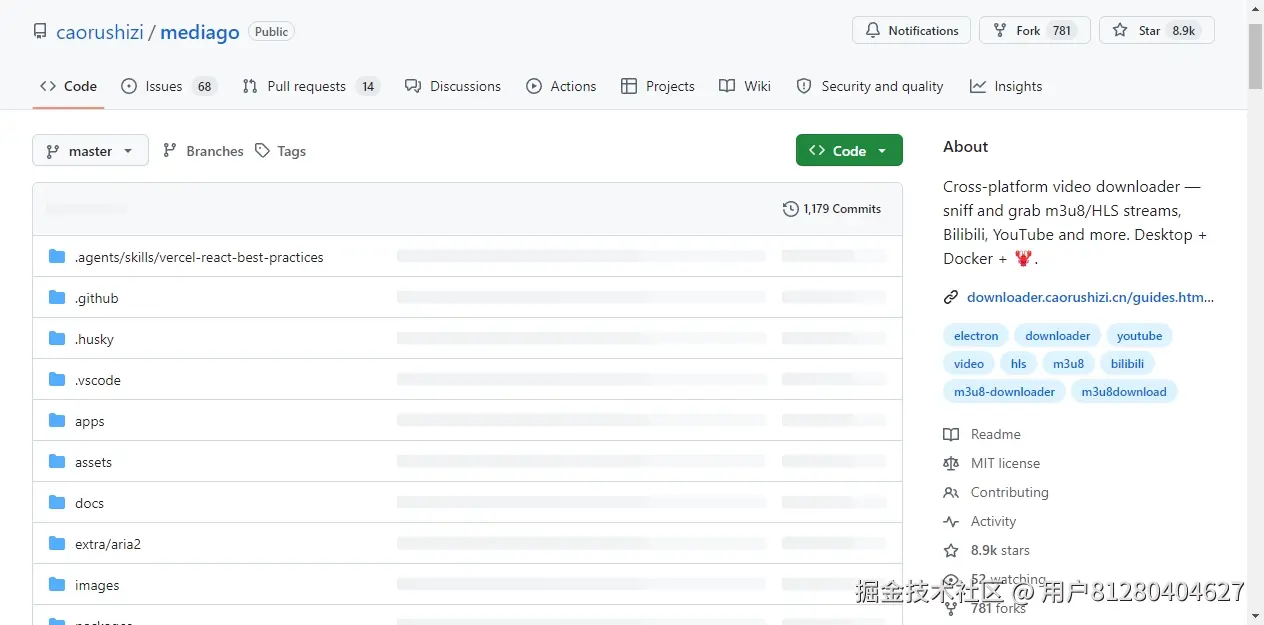The width and height of the screenshot is (1264, 625).
Task: Open the 8.9k stars link
Action: pyautogui.click(x=987, y=550)
